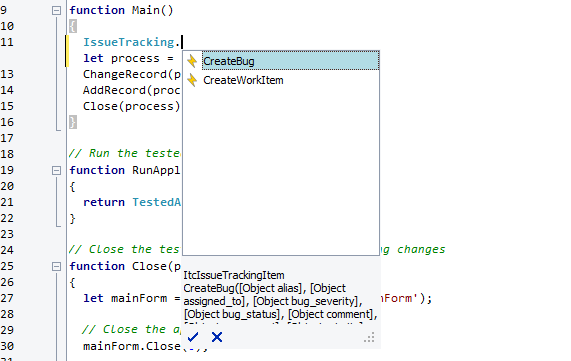Click the '// Run the teste' comment line
This screenshot has width=571, height=361.
pos(125,153)
